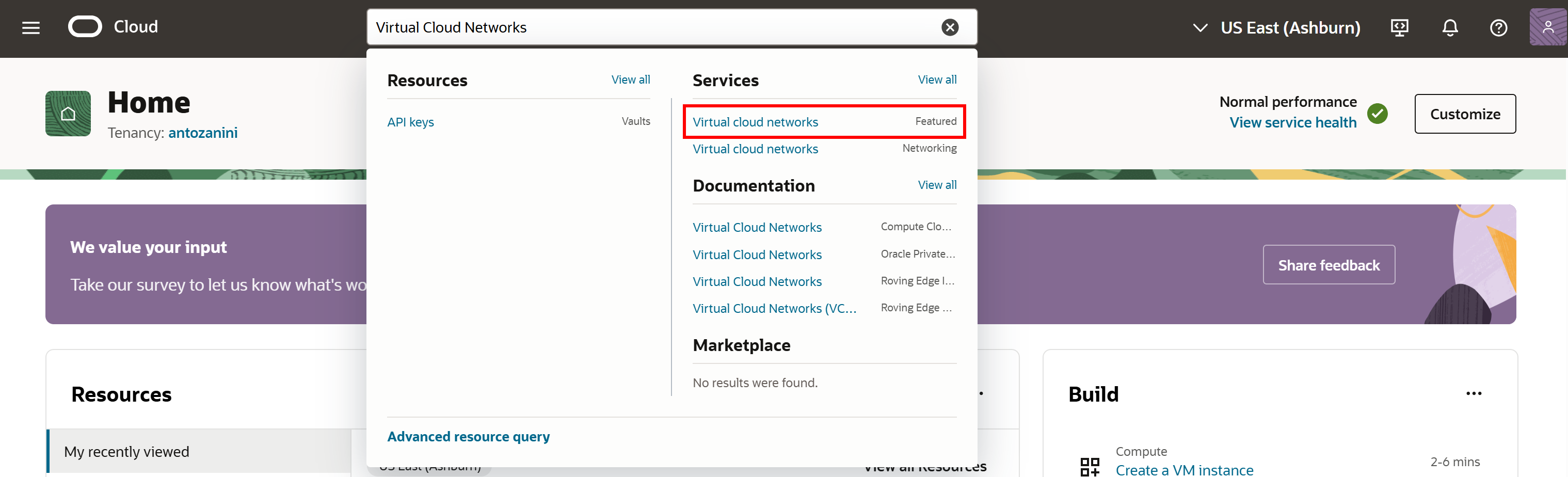
Task: Click the Vaults label beside API keys
Action: 635,121
